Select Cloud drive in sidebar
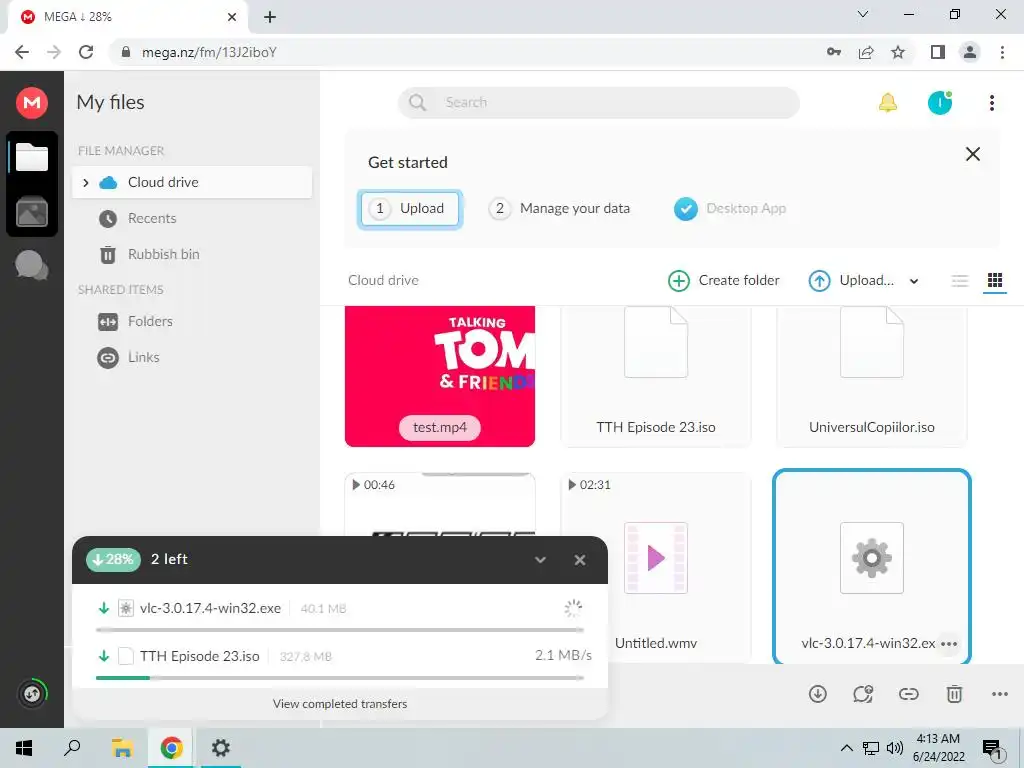This screenshot has height=768, width=1024. [192, 182]
